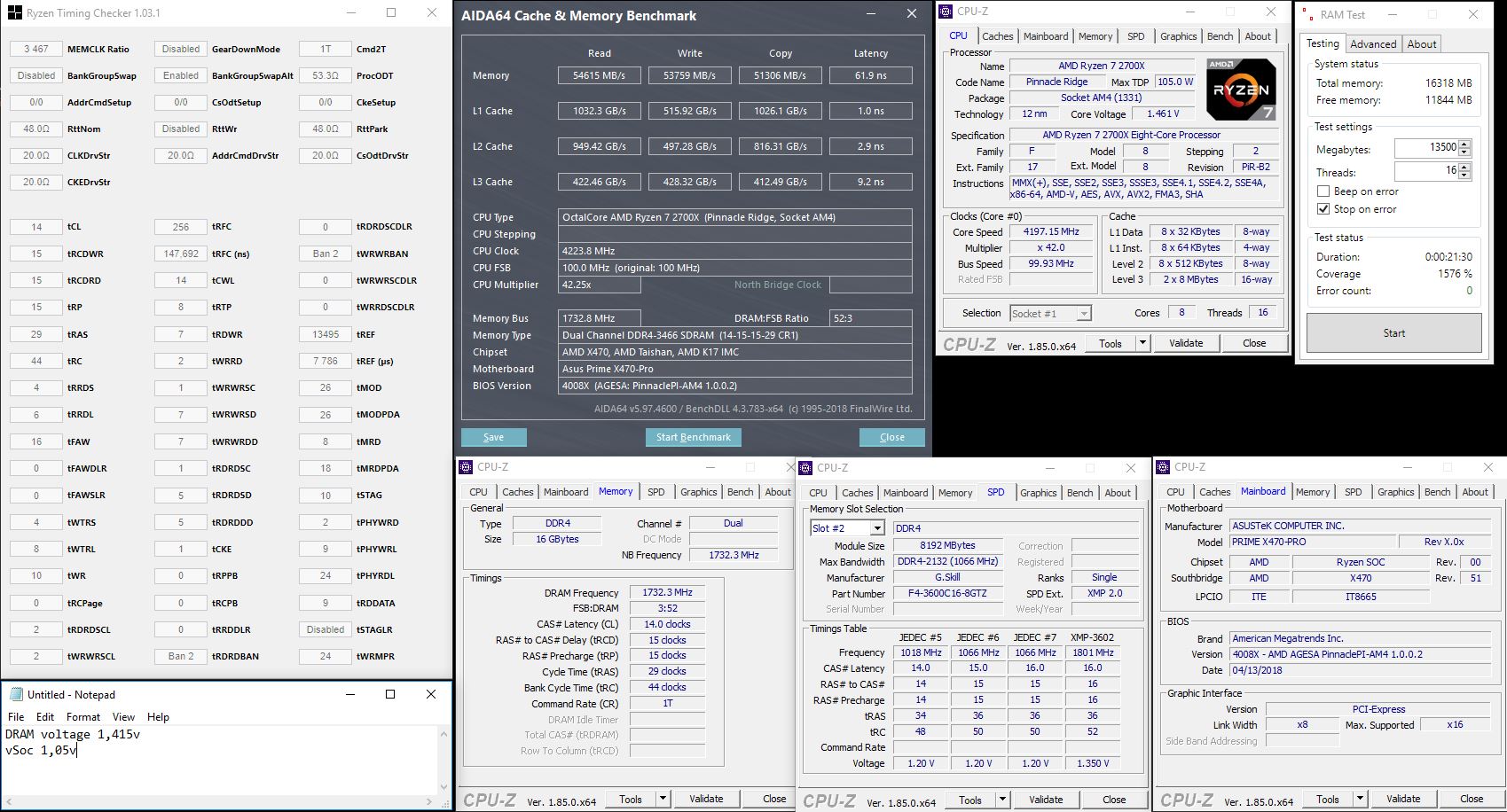Open the Socket #1 selection dropdown
This screenshot has width=1507, height=812.
pyautogui.click(x=1083, y=314)
